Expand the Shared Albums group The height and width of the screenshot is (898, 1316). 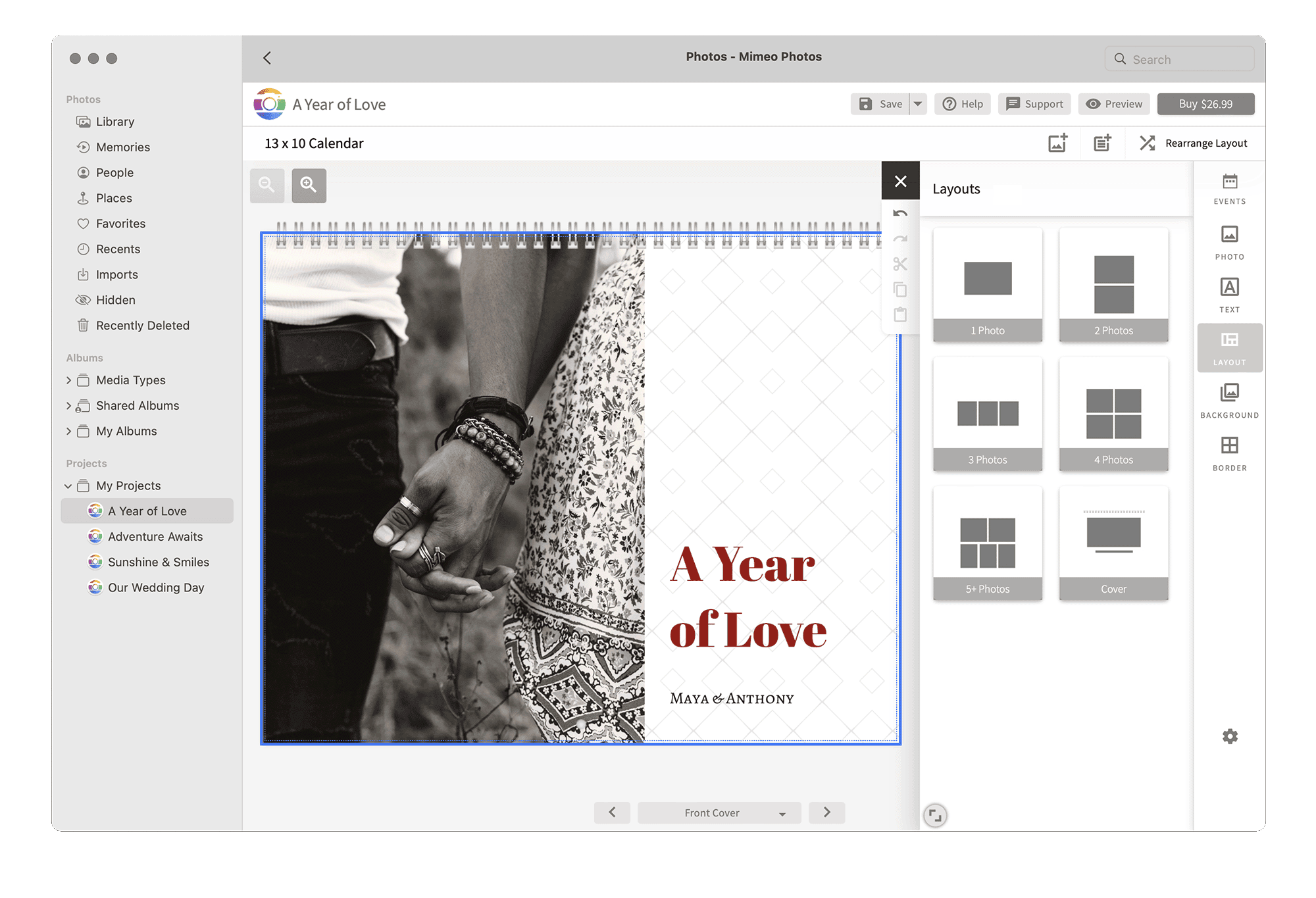point(67,405)
